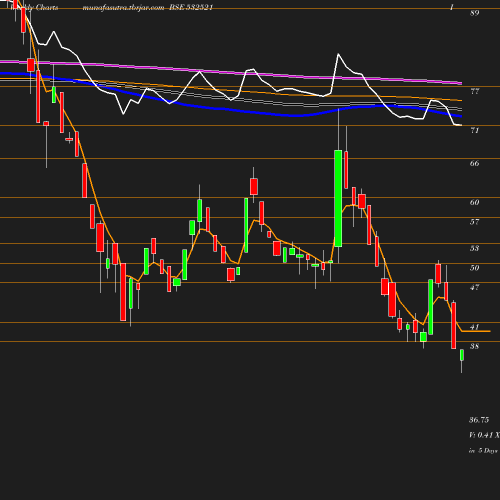Select the 50 price axis label
500x500 pixels.
coord(475,268)
